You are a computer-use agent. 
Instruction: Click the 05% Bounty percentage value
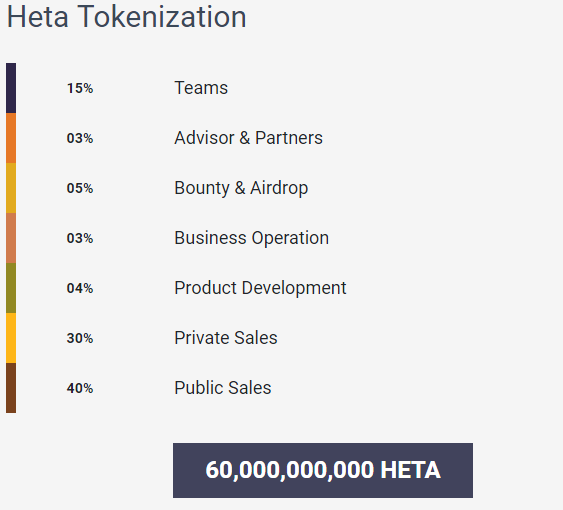(80, 188)
